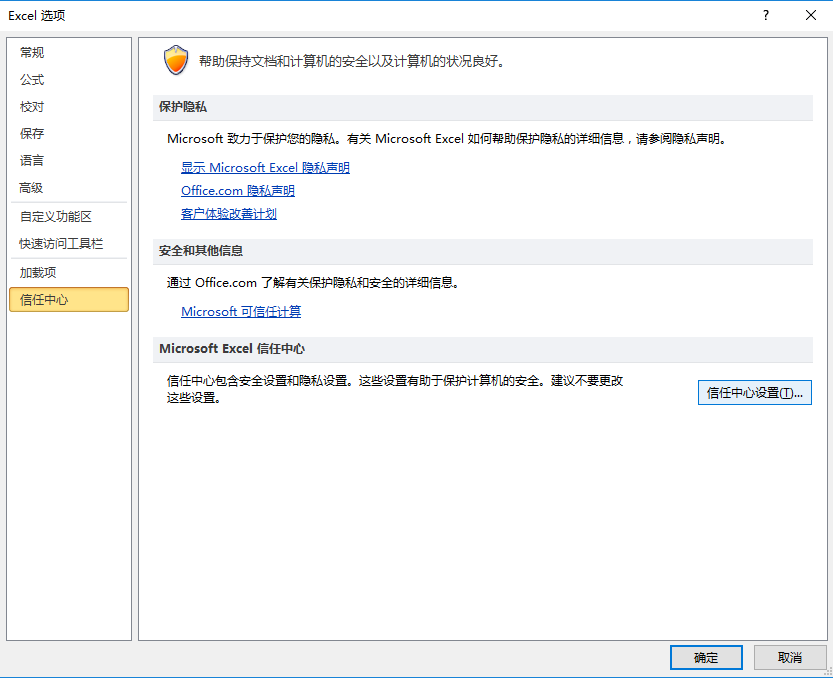
Task: Open 信任中心设置 button
Action: click(754, 393)
